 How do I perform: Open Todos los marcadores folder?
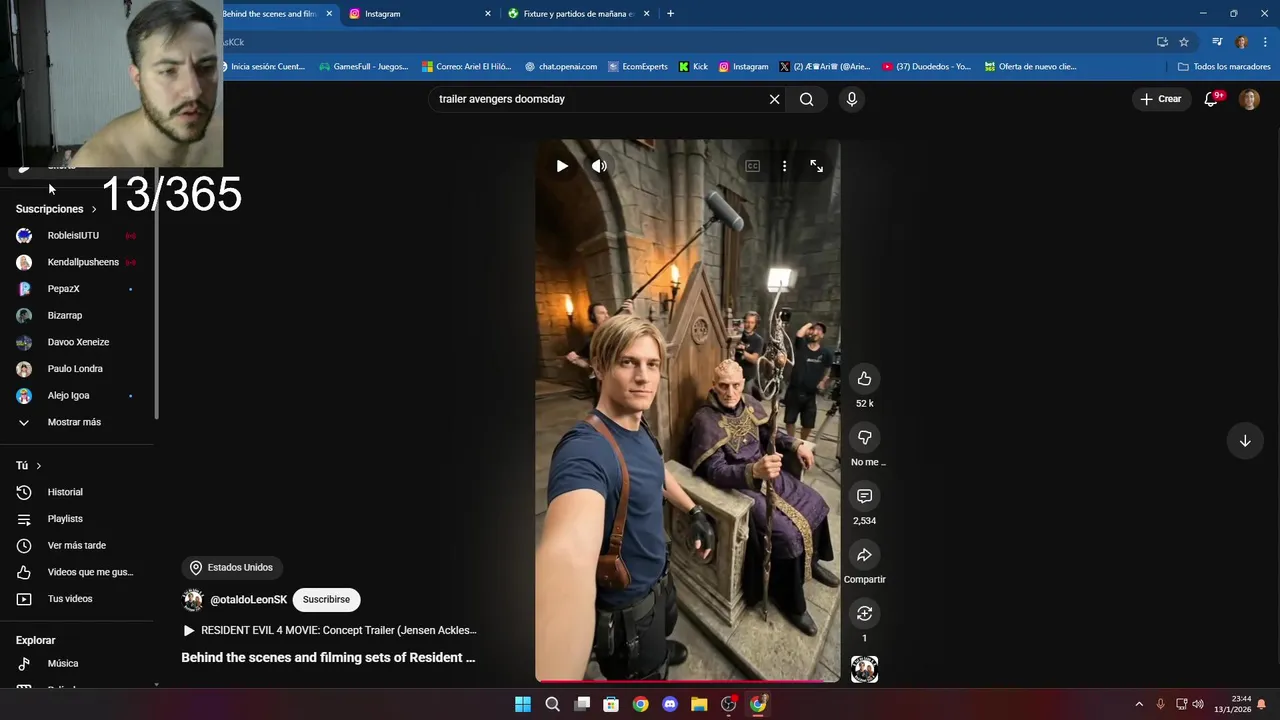click(1224, 67)
